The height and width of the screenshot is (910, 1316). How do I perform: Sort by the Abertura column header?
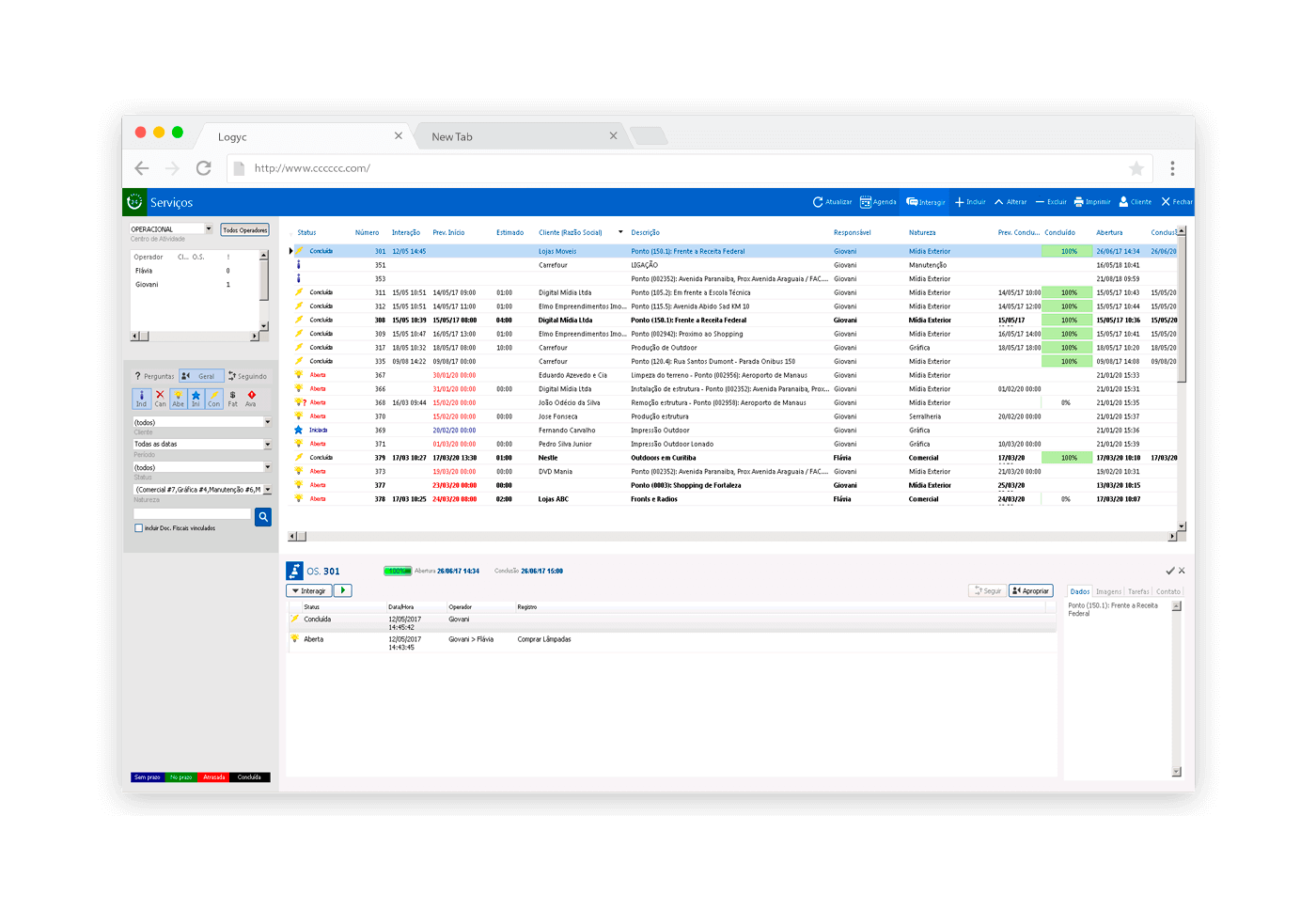pos(1109,232)
